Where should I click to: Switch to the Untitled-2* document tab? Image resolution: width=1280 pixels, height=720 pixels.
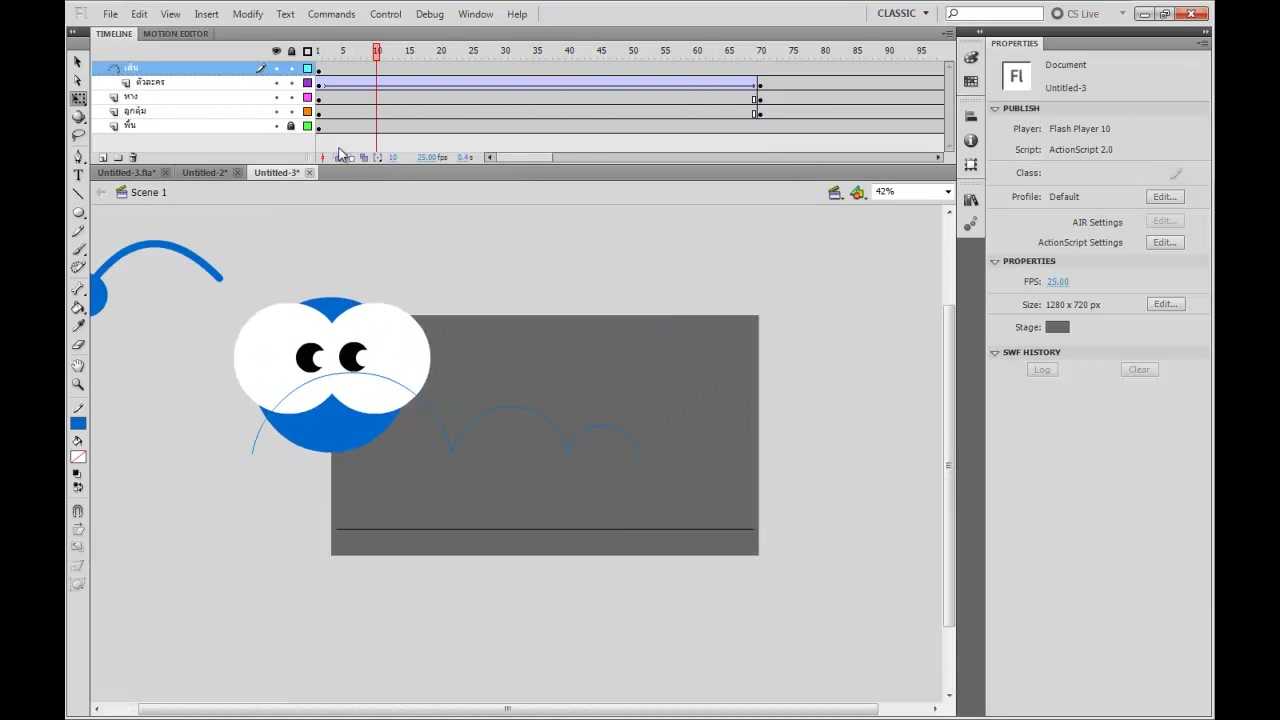point(205,173)
